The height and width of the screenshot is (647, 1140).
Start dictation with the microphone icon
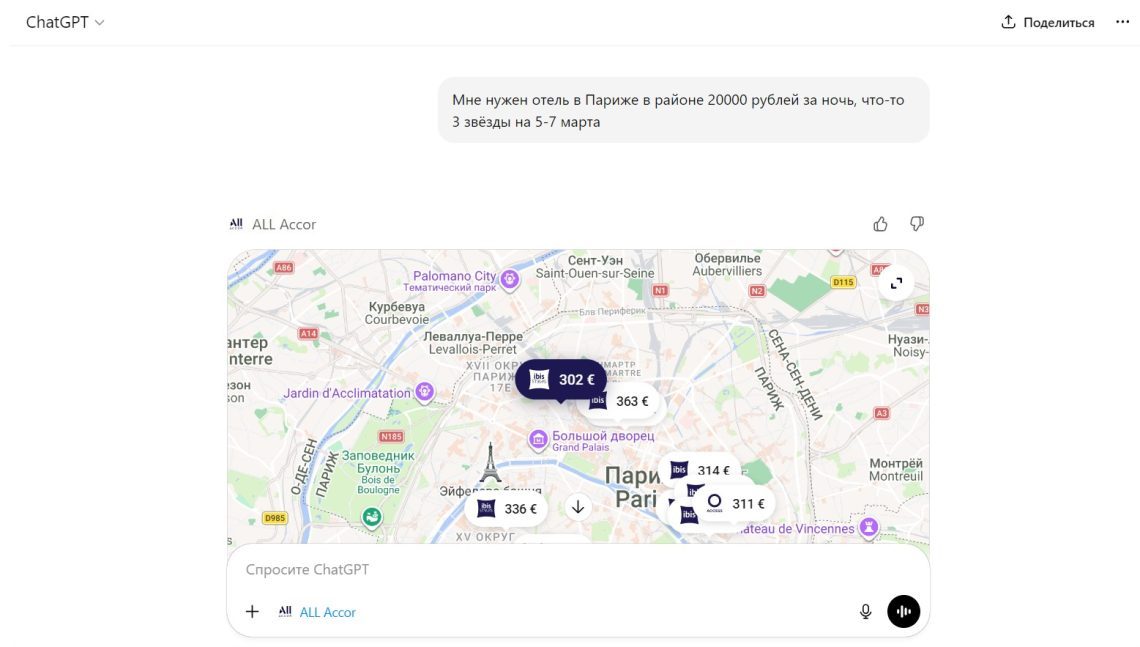coord(866,612)
